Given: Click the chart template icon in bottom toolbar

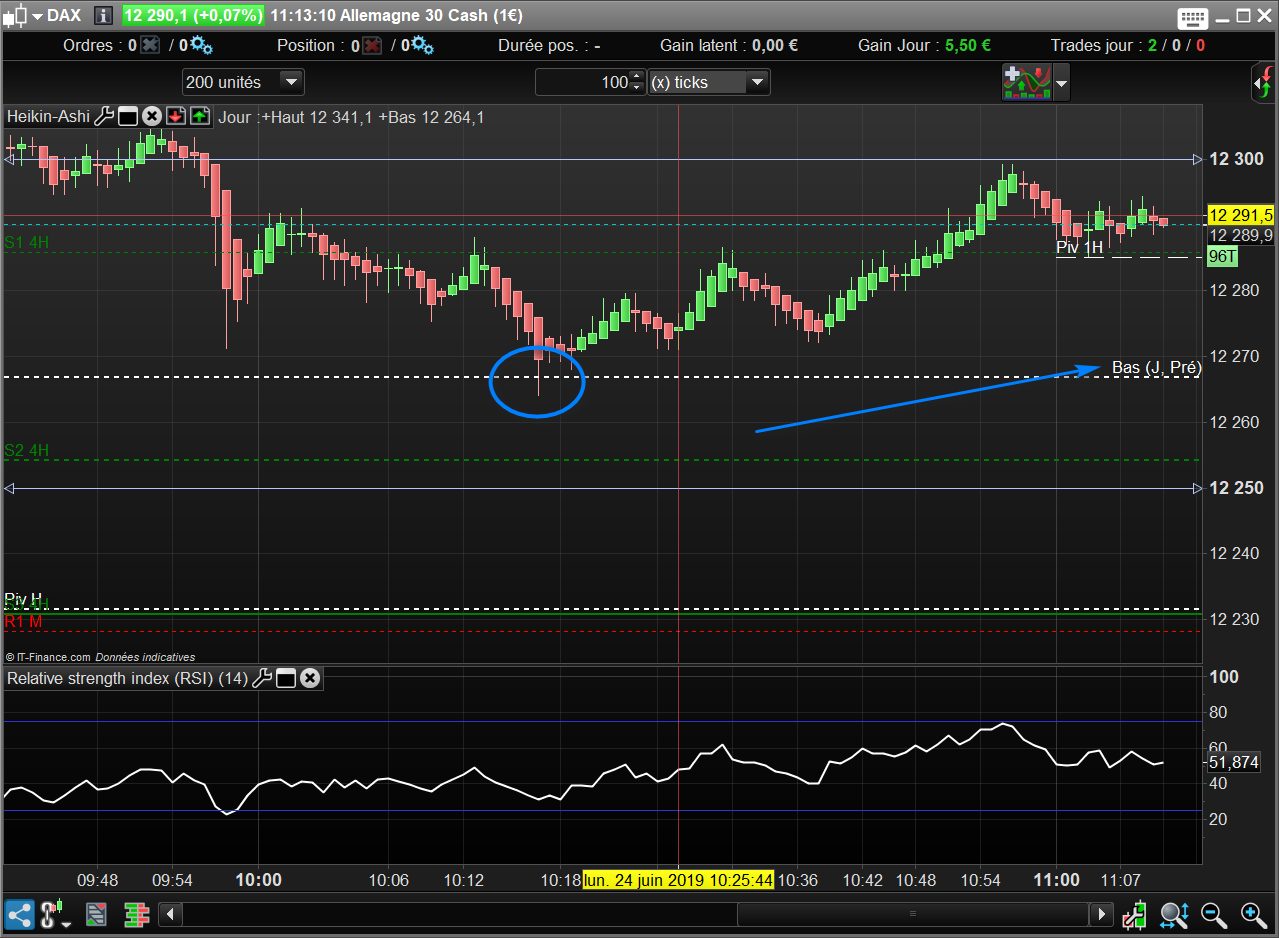Looking at the screenshot, I should pos(96,913).
